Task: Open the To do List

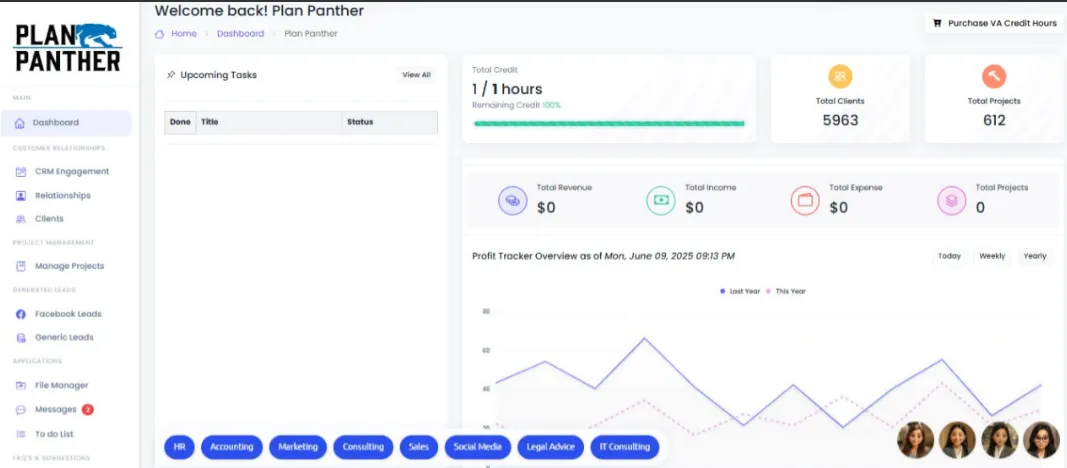Action: (x=54, y=434)
